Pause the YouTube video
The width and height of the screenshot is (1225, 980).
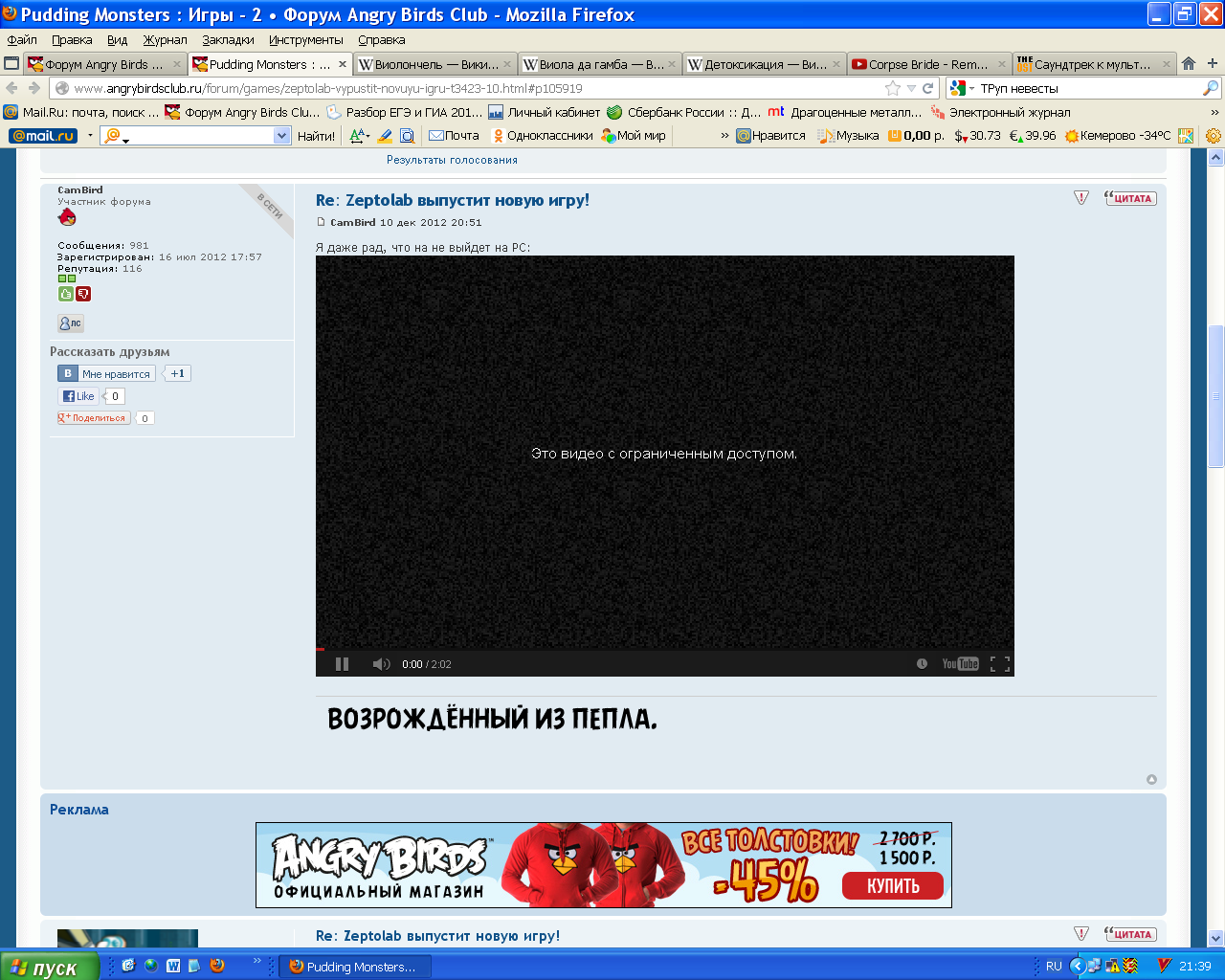[342, 664]
